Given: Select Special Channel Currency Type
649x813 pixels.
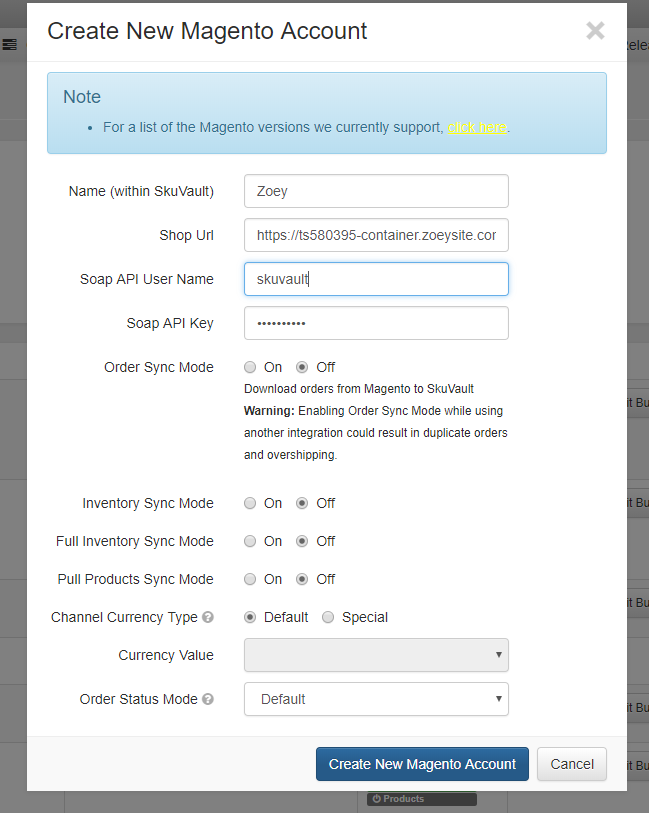Looking at the screenshot, I should (x=328, y=617).
